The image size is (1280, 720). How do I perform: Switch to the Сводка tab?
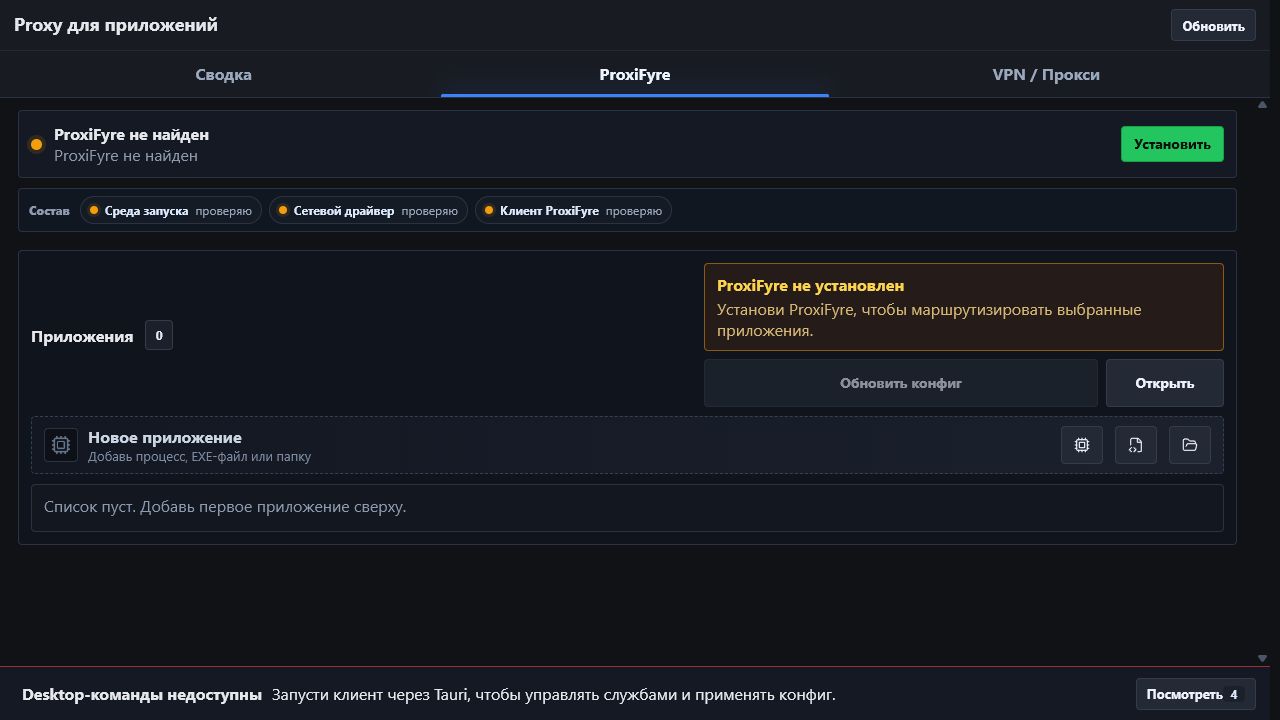223,74
